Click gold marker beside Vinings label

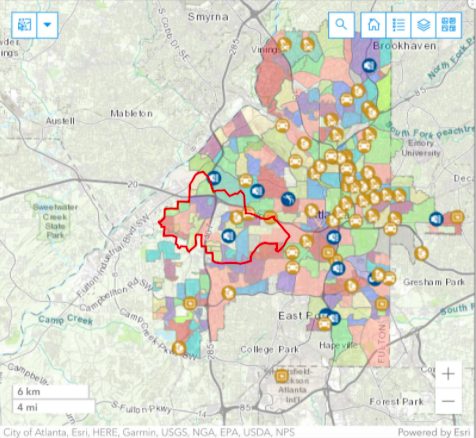(x=284, y=45)
